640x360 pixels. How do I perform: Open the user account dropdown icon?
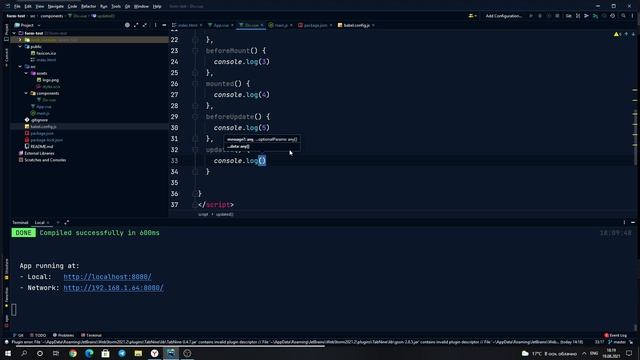click(472, 16)
